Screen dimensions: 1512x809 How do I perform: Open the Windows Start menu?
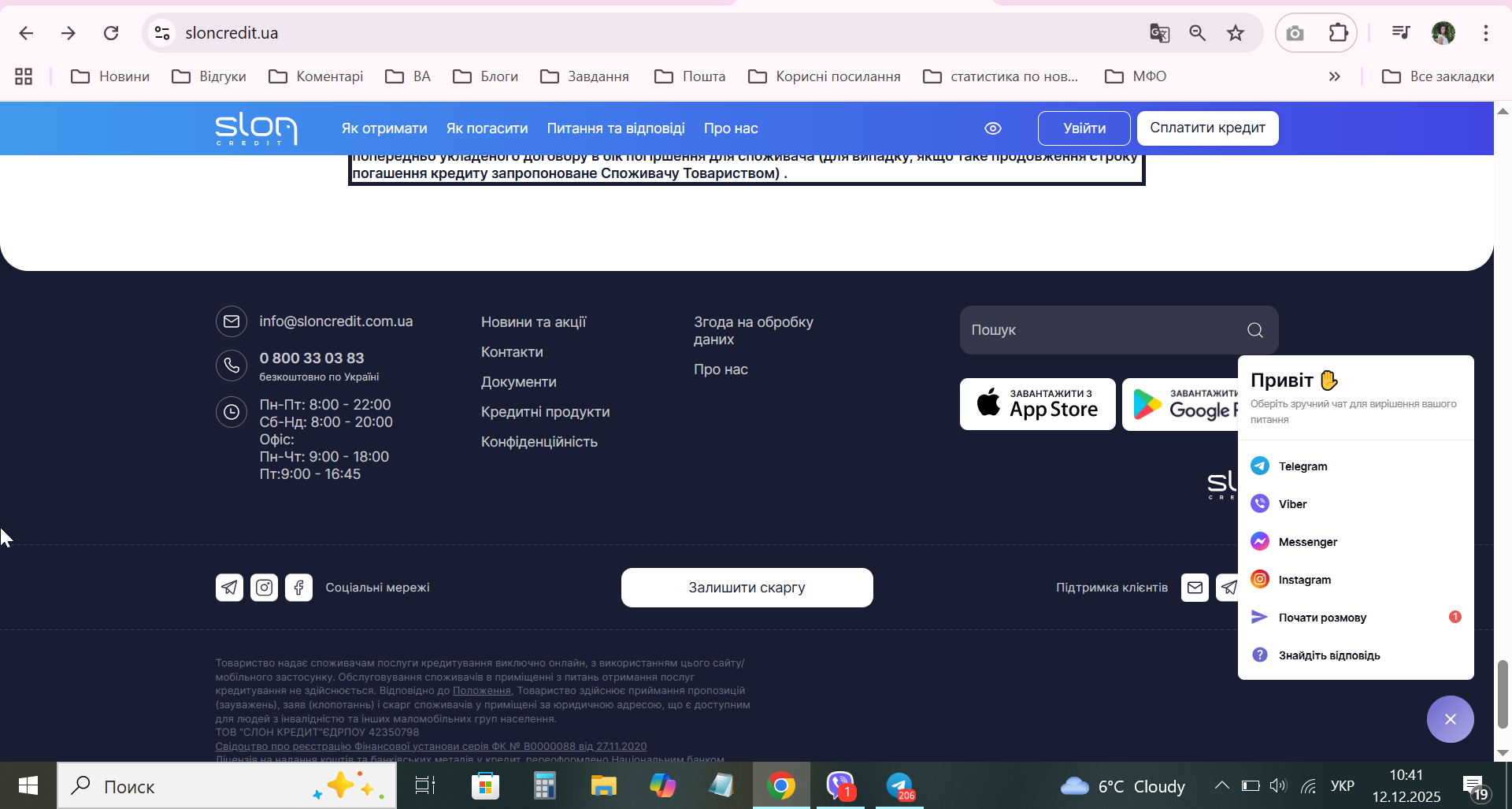coord(28,785)
